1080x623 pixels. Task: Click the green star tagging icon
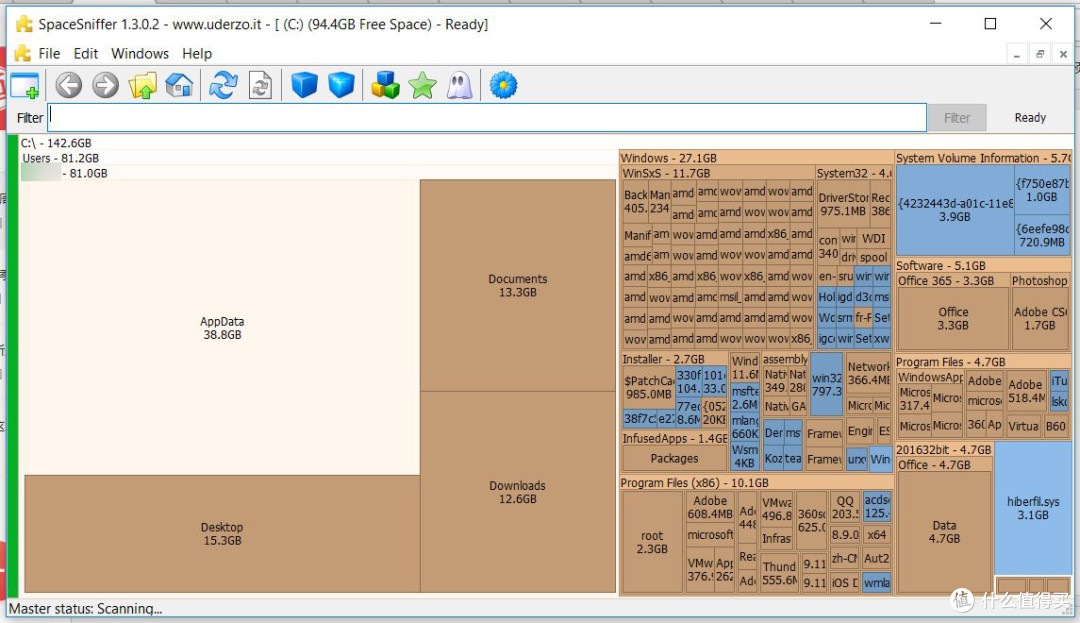(422, 86)
